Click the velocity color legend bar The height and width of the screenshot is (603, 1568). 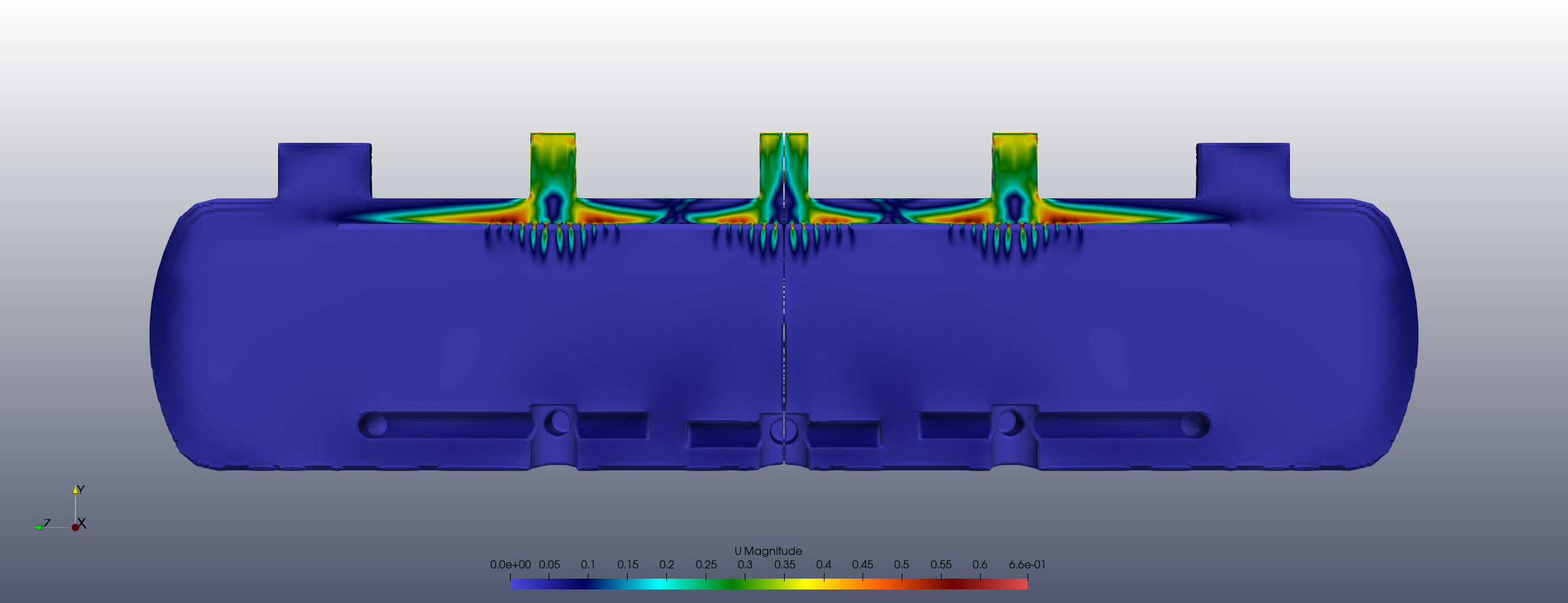coord(769,584)
